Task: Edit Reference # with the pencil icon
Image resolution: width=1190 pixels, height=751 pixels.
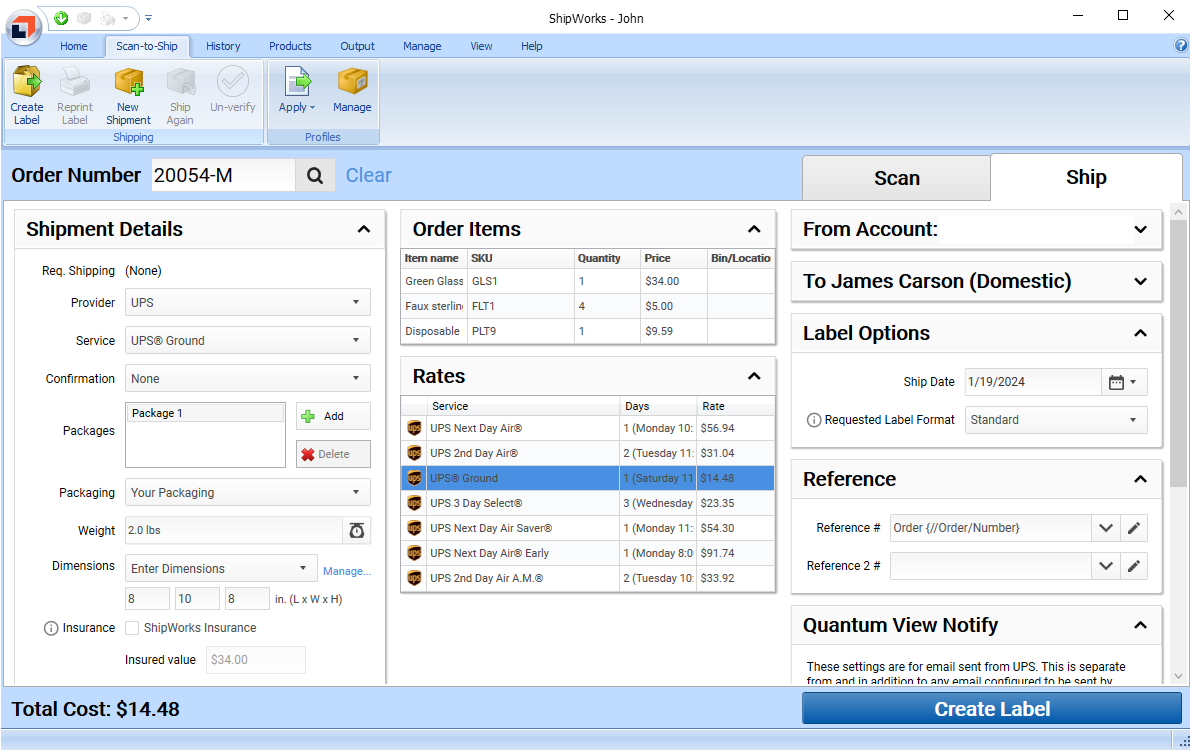Action: (1134, 528)
